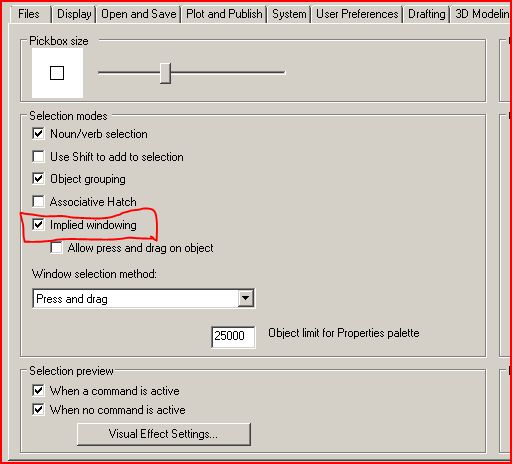Screen dimensions: 512x464
Task: Open the System tab
Action: 289,14
